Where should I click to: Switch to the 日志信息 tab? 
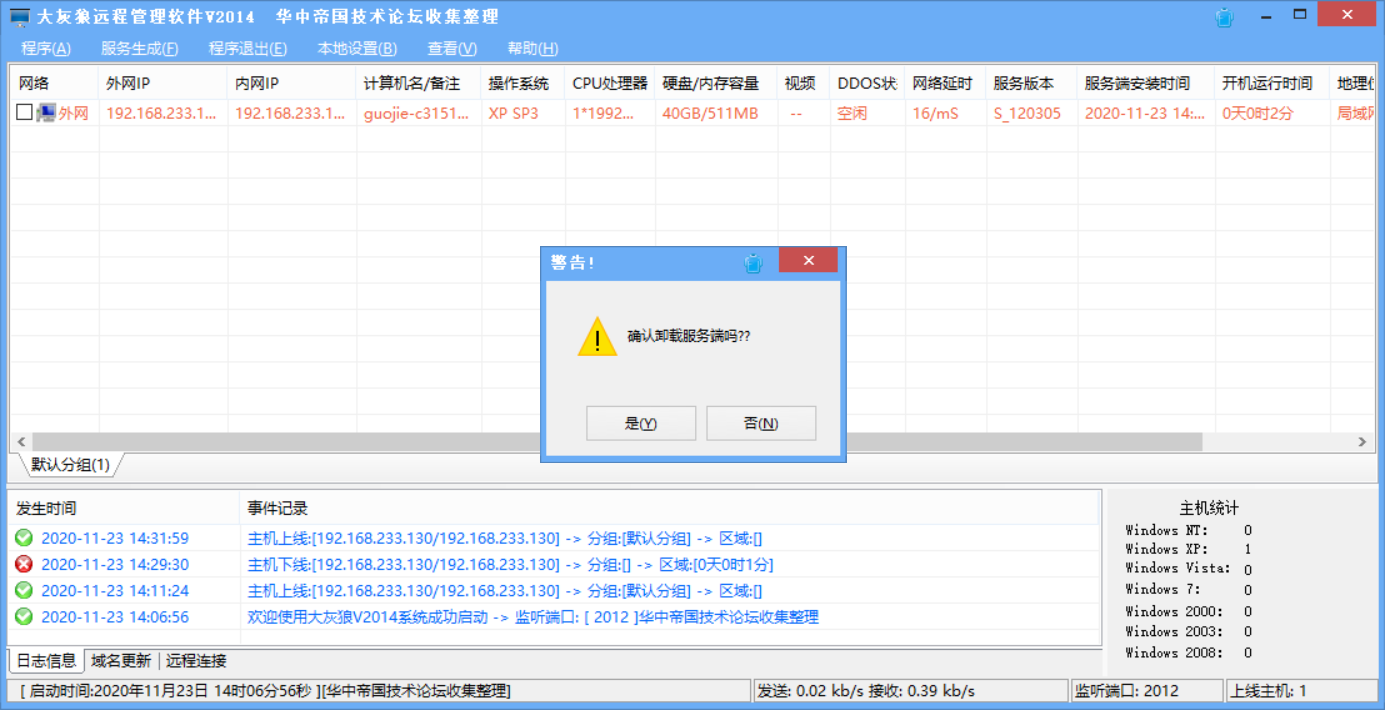(x=46, y=661)
